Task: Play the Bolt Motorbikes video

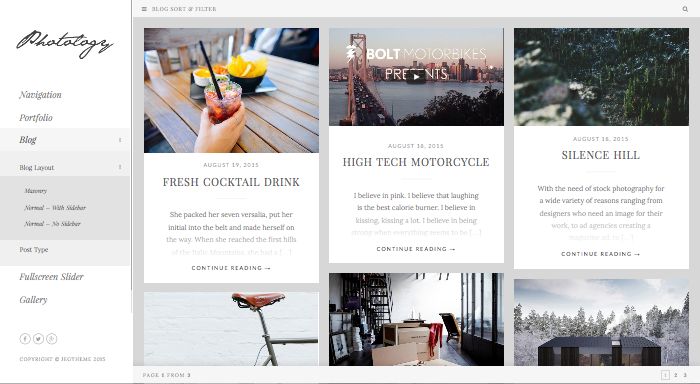Action: click(x=416, y=77)
